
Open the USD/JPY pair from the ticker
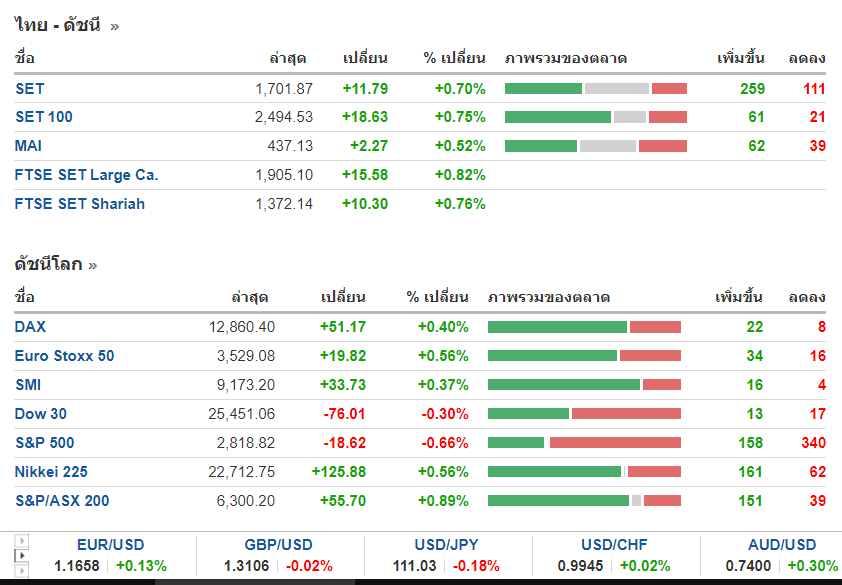[447, 545]
